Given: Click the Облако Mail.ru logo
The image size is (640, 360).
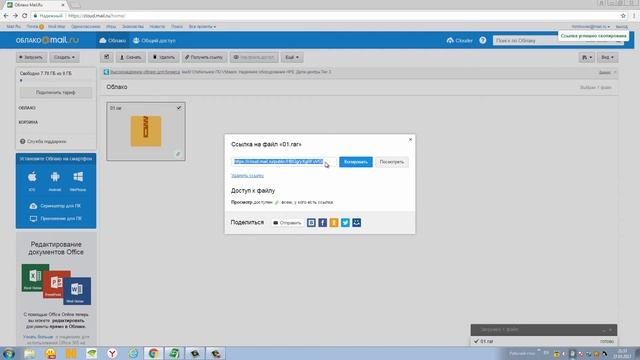Looking at the screenshot, I should pos(47,40).
